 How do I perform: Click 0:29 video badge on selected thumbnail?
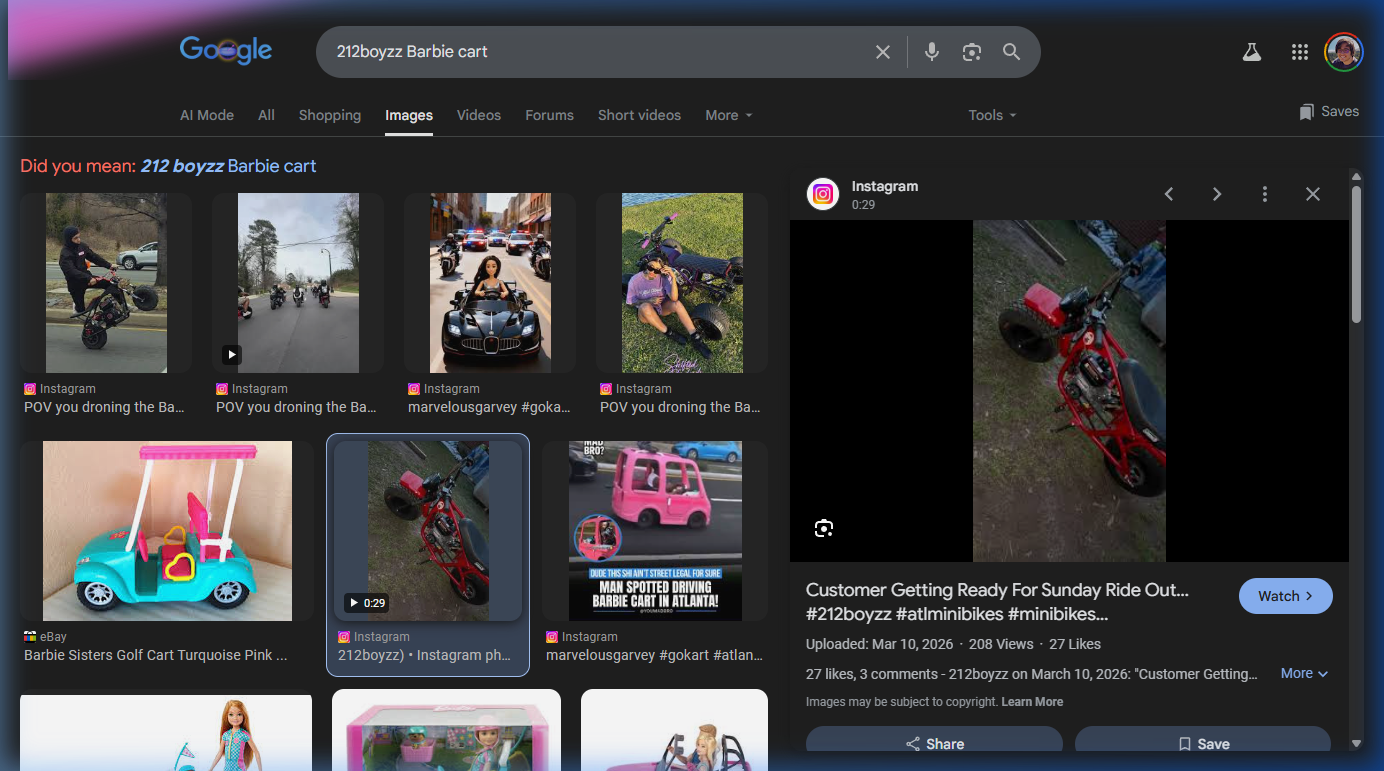(x=366, y=603)
